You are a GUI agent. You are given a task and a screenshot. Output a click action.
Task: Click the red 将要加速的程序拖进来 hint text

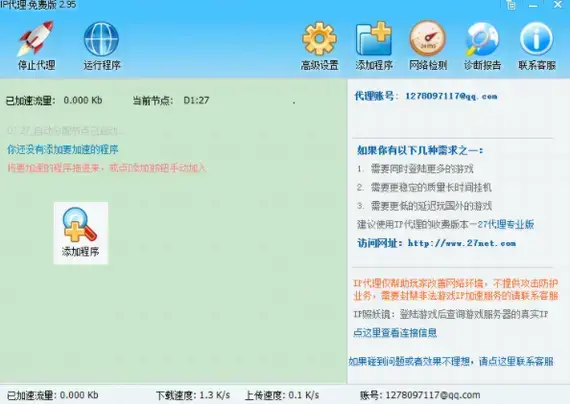[x=107, y=168]
